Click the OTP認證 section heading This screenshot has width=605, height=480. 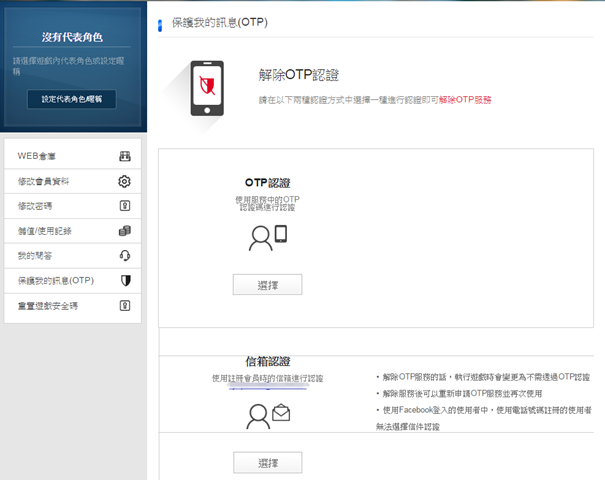(267, 183)
